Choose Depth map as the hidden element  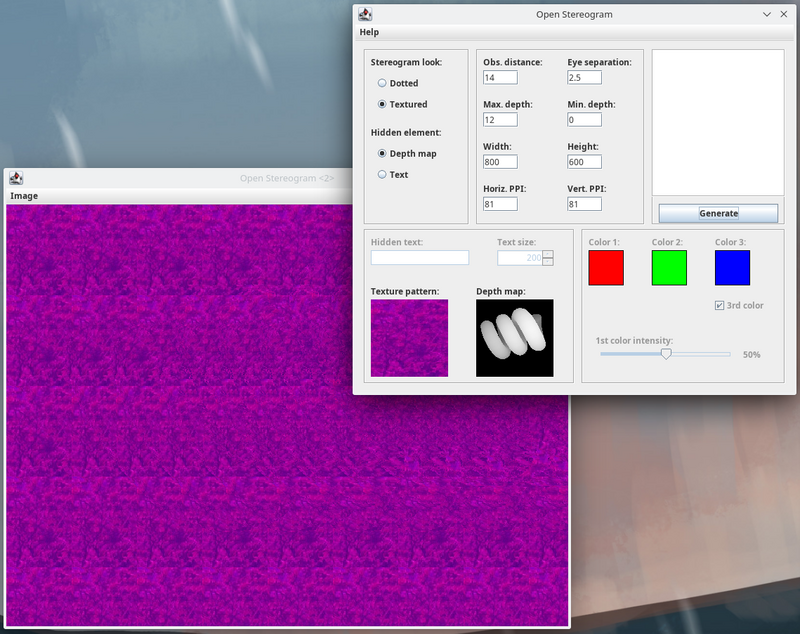382,153
